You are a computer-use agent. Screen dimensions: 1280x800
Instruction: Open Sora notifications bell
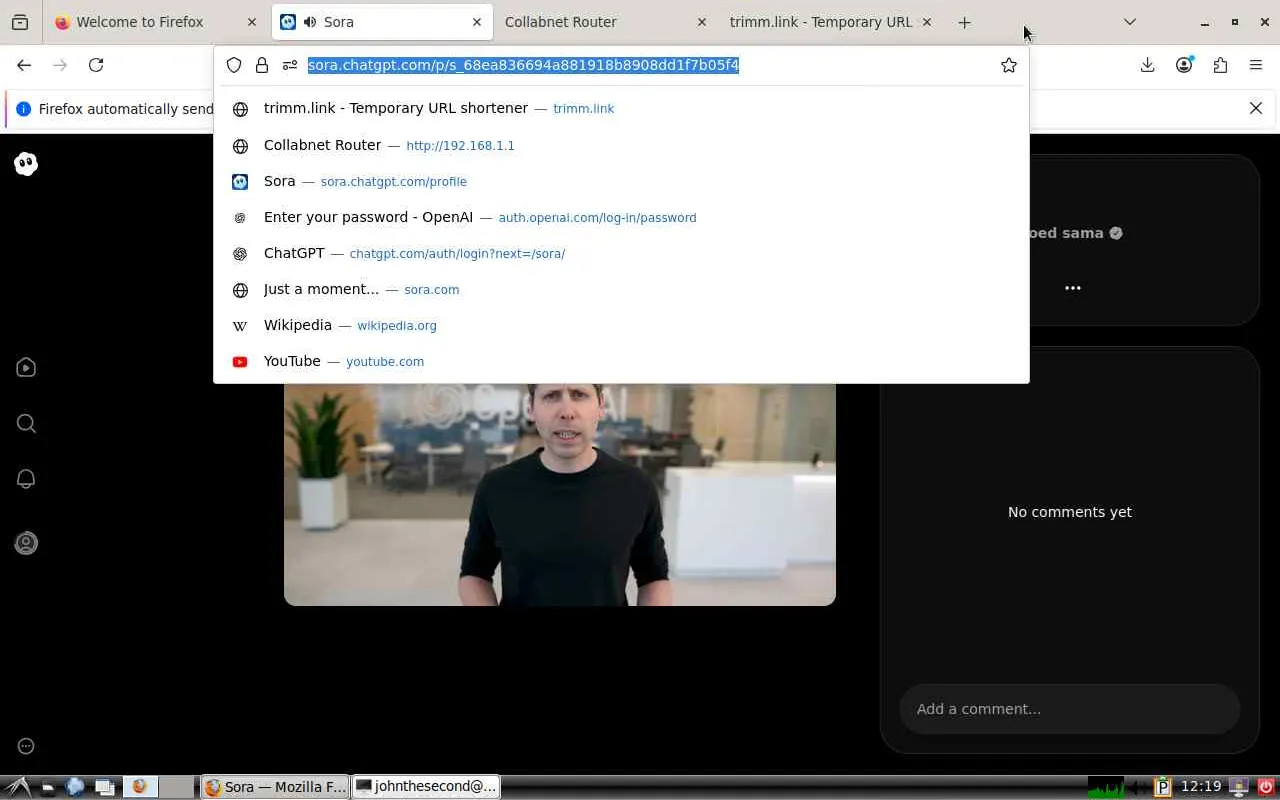pos(26,480)
